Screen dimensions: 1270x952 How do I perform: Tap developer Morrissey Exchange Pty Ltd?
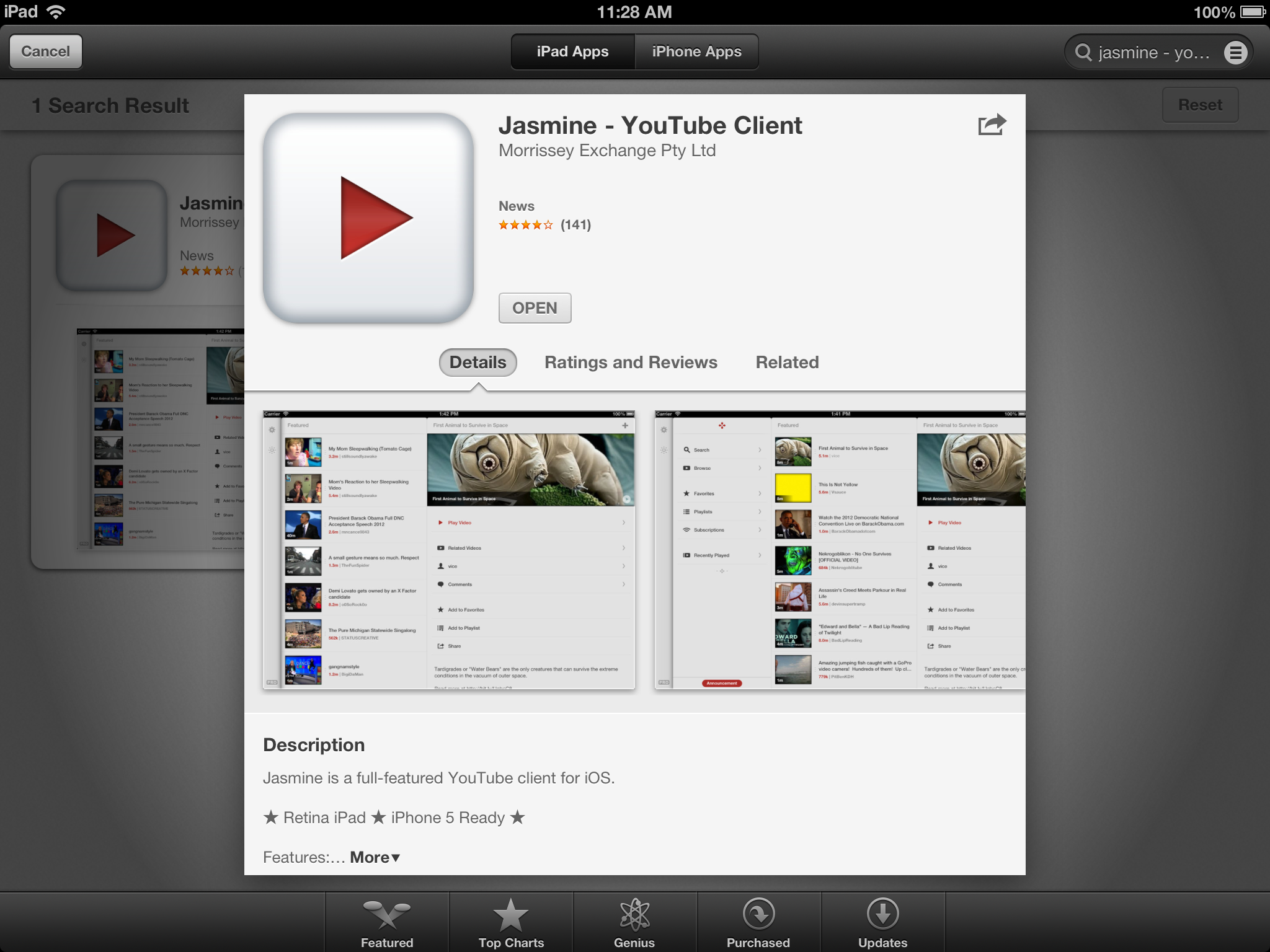(607, 151)
